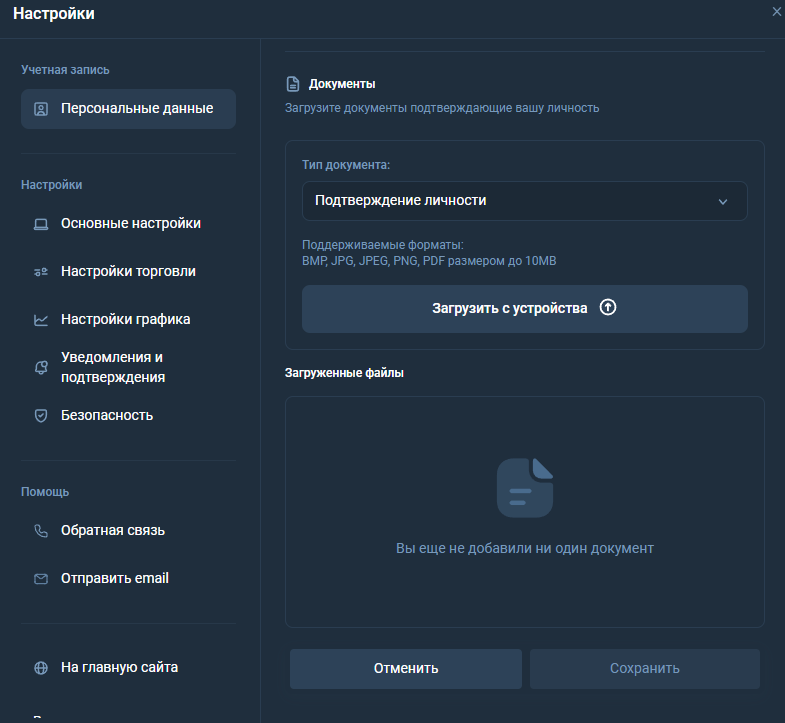Open Персональные данные section

tap(128, 109)
